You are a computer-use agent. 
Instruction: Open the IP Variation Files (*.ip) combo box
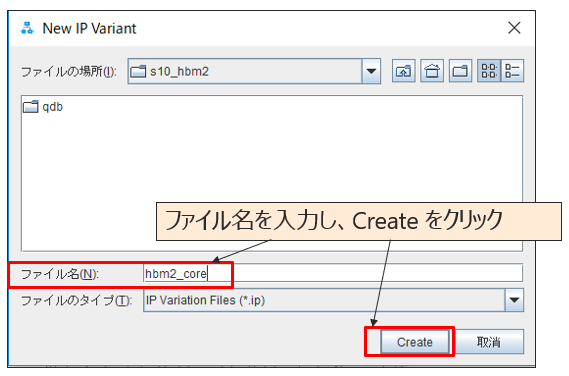[x=333, y=300]
